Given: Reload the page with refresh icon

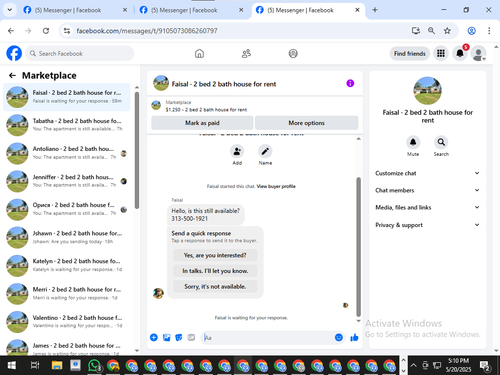Looking at the screenshot, I should point(46,31).
